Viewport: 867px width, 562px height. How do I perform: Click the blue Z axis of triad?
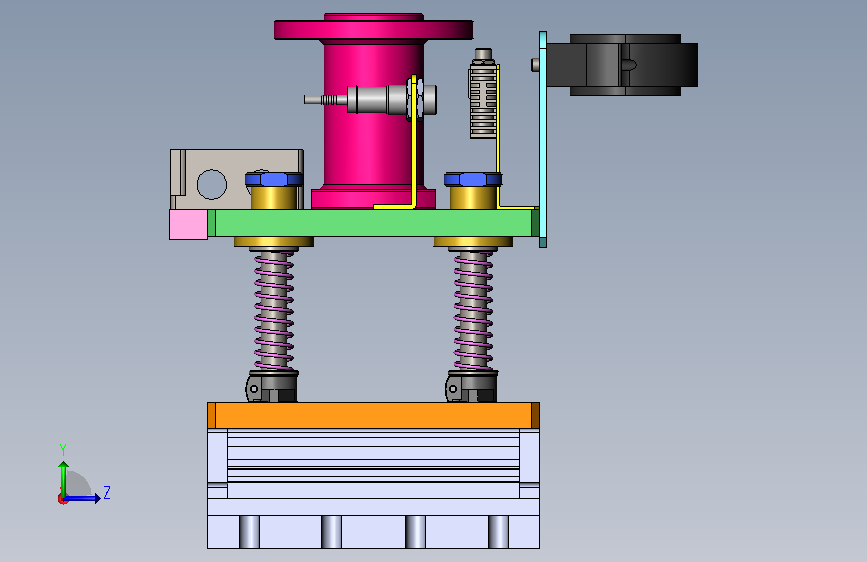83,498
